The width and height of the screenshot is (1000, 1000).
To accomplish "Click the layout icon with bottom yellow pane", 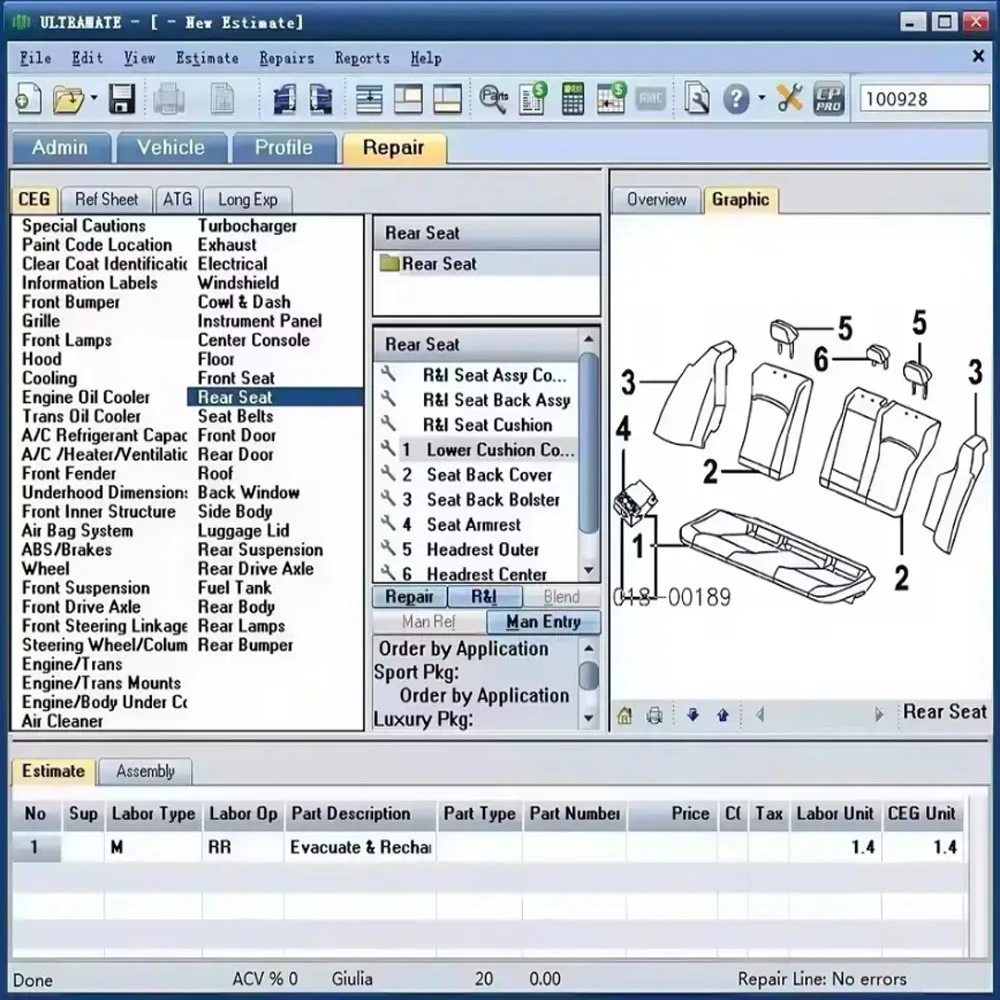I will [x=447, y=99].
